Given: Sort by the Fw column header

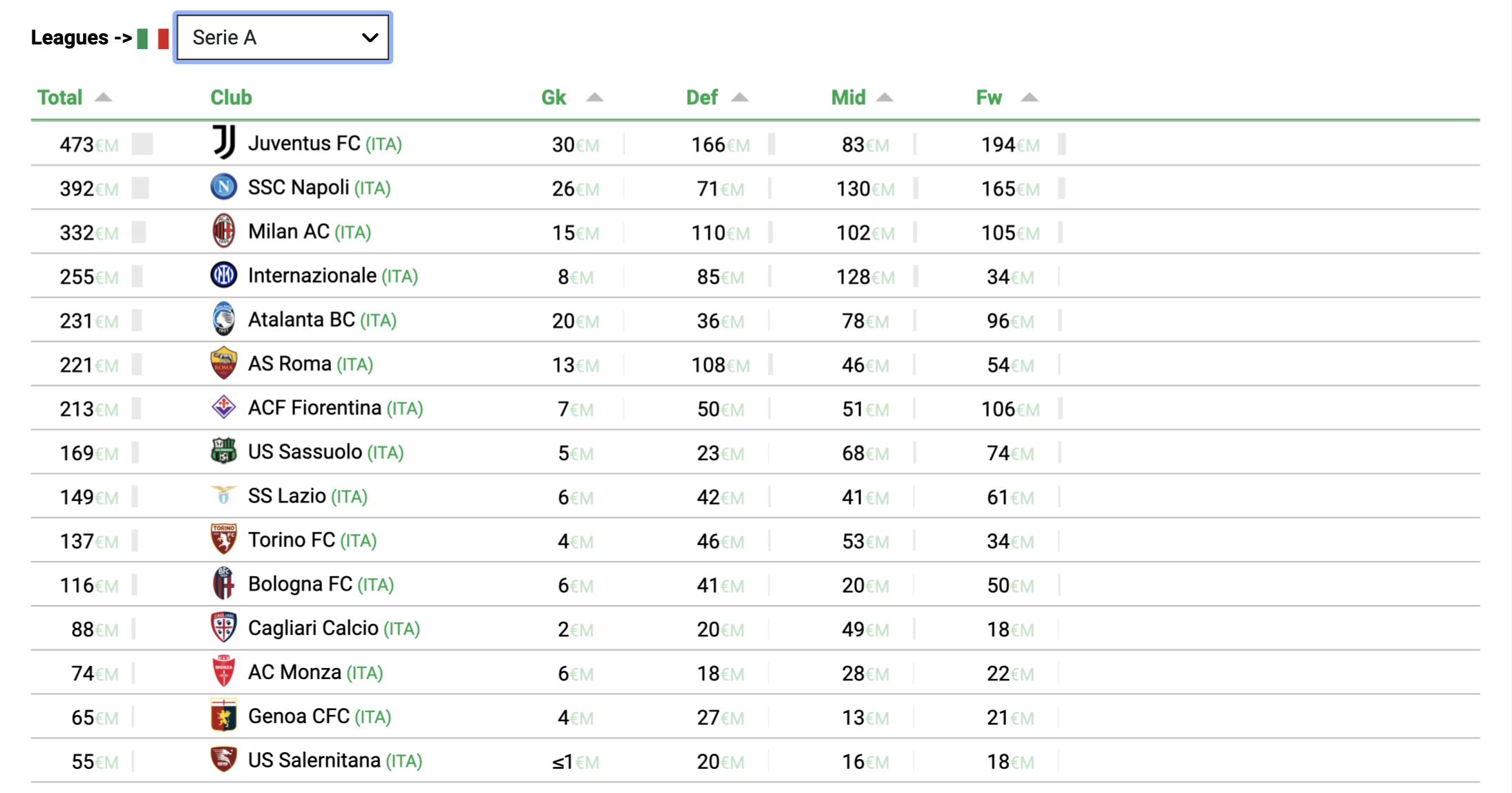Looking at the screenshot, I should pyautogui.click(x=989, y=97).
